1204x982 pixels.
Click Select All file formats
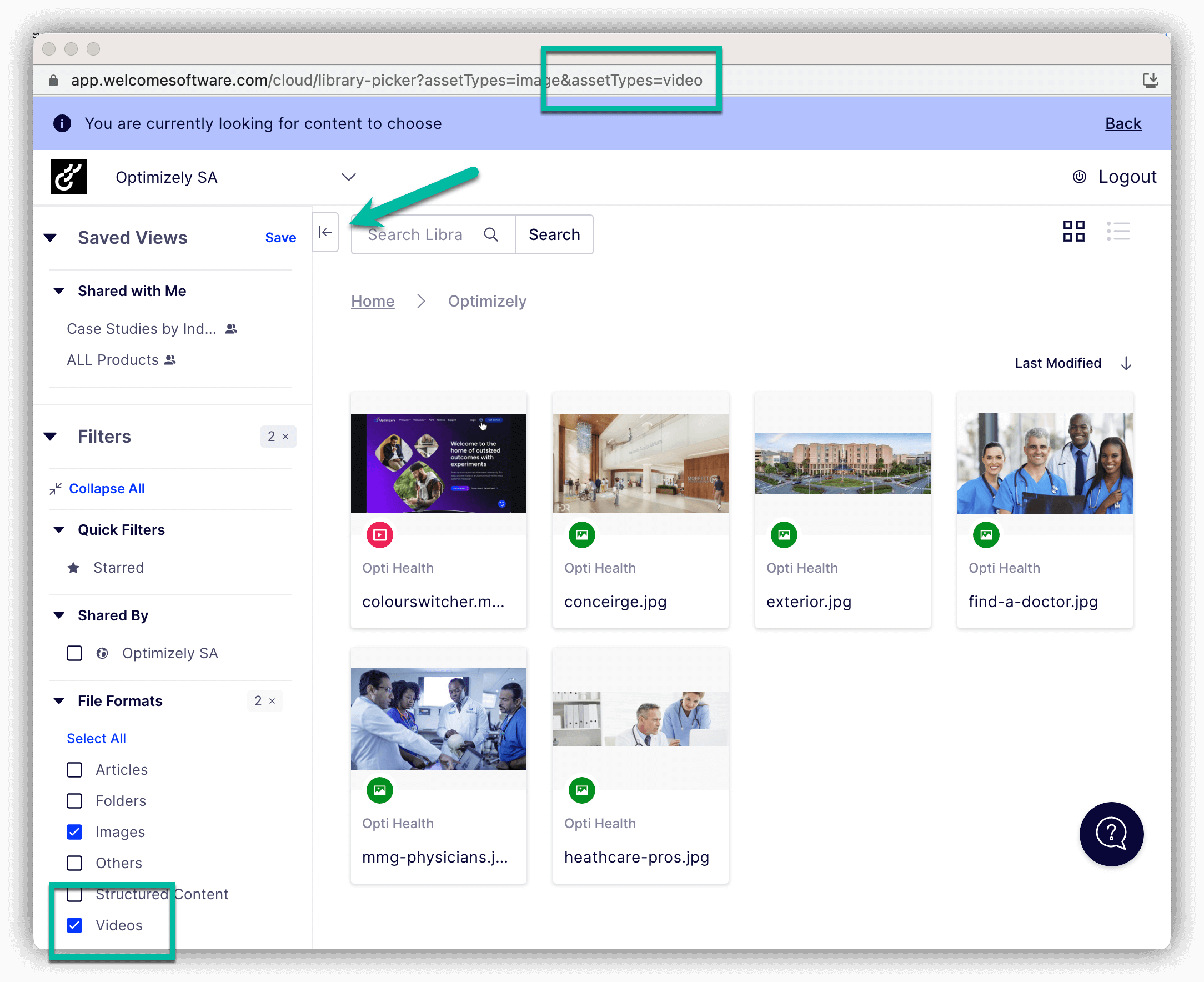(x=96, y=738)
